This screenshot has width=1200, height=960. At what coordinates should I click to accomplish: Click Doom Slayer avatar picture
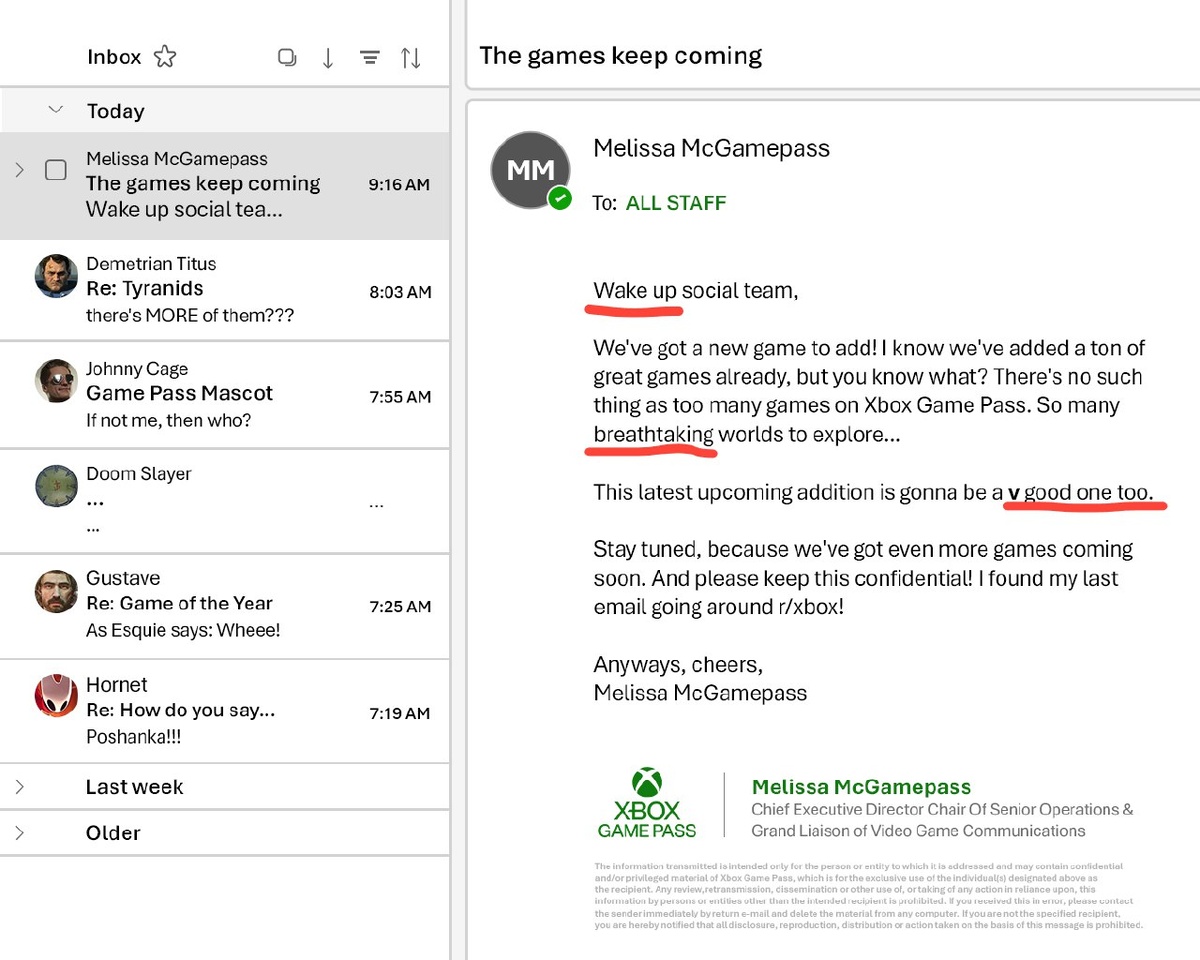pos(56,486)
